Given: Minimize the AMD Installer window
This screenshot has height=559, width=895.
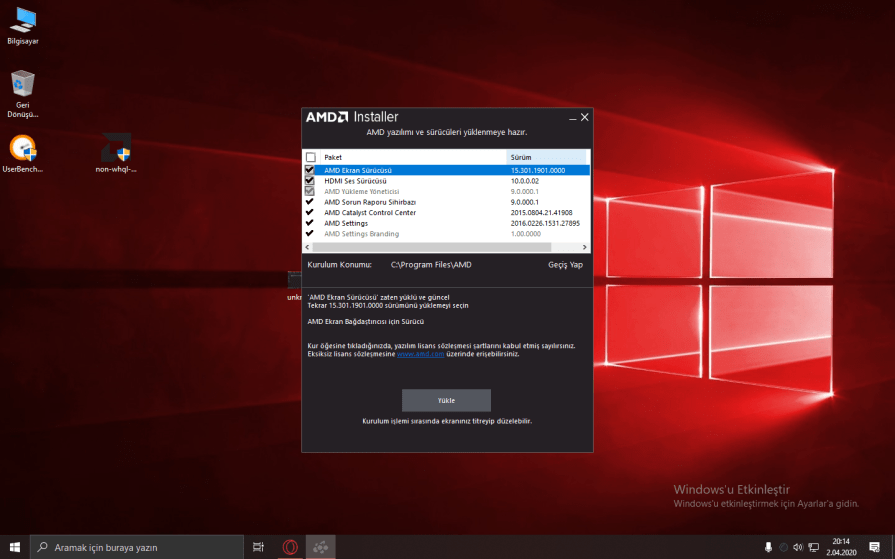Looking at the screenshot, I should [572, 118].
